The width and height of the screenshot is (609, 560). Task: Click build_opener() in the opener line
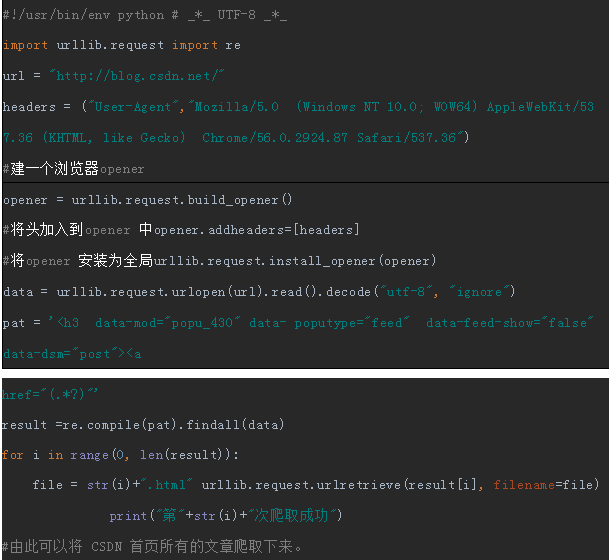pyautogui.click(x=240, y=200)
